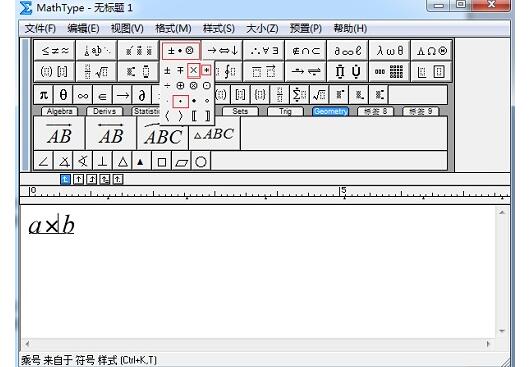
Task: Open the miscellaneous symbols palette (∂∞ℓ)
Action: [347, 51]
